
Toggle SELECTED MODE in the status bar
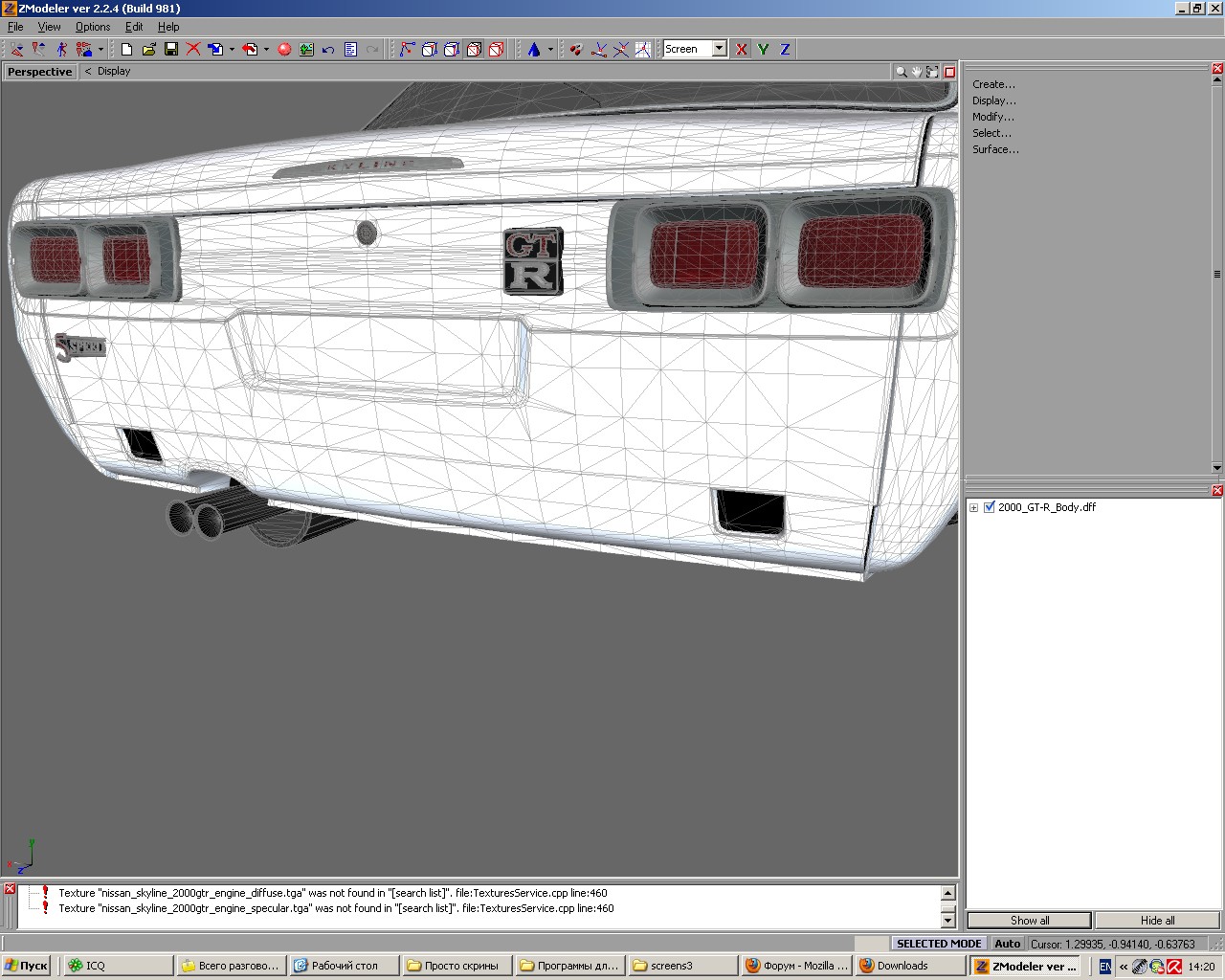click(x=938, y=944)
